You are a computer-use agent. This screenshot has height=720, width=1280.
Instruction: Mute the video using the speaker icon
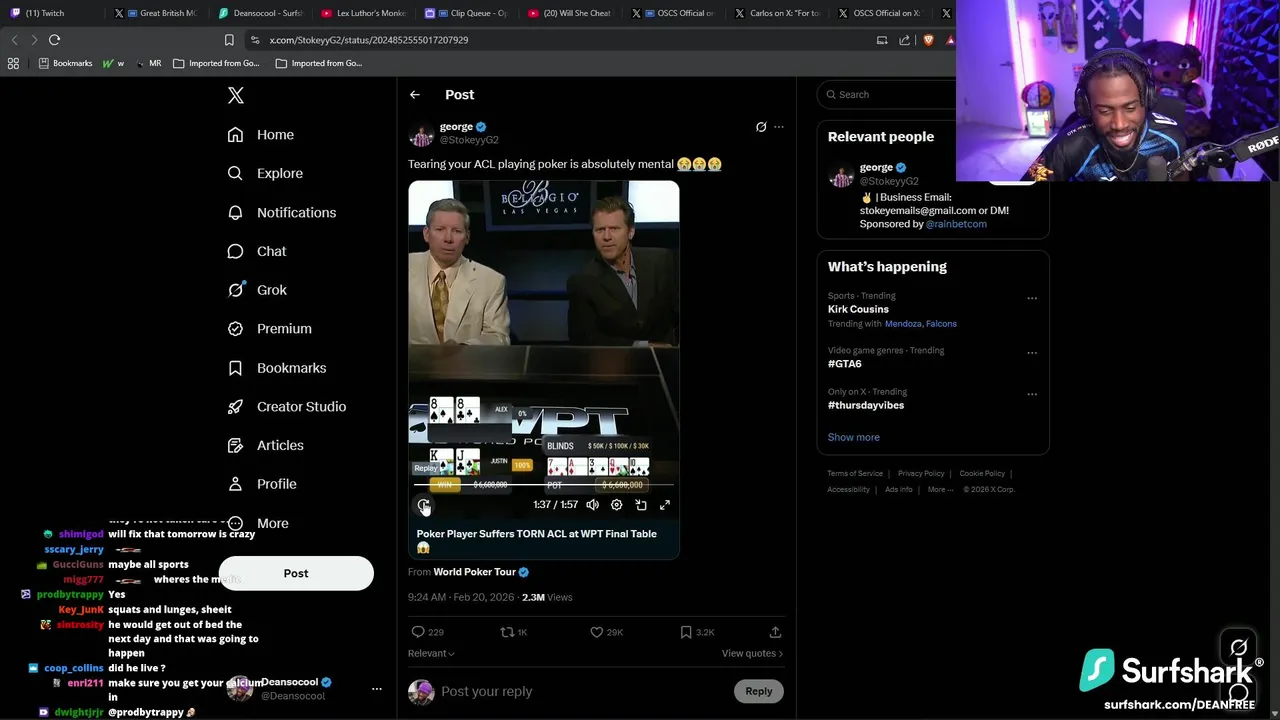point(593,505)
